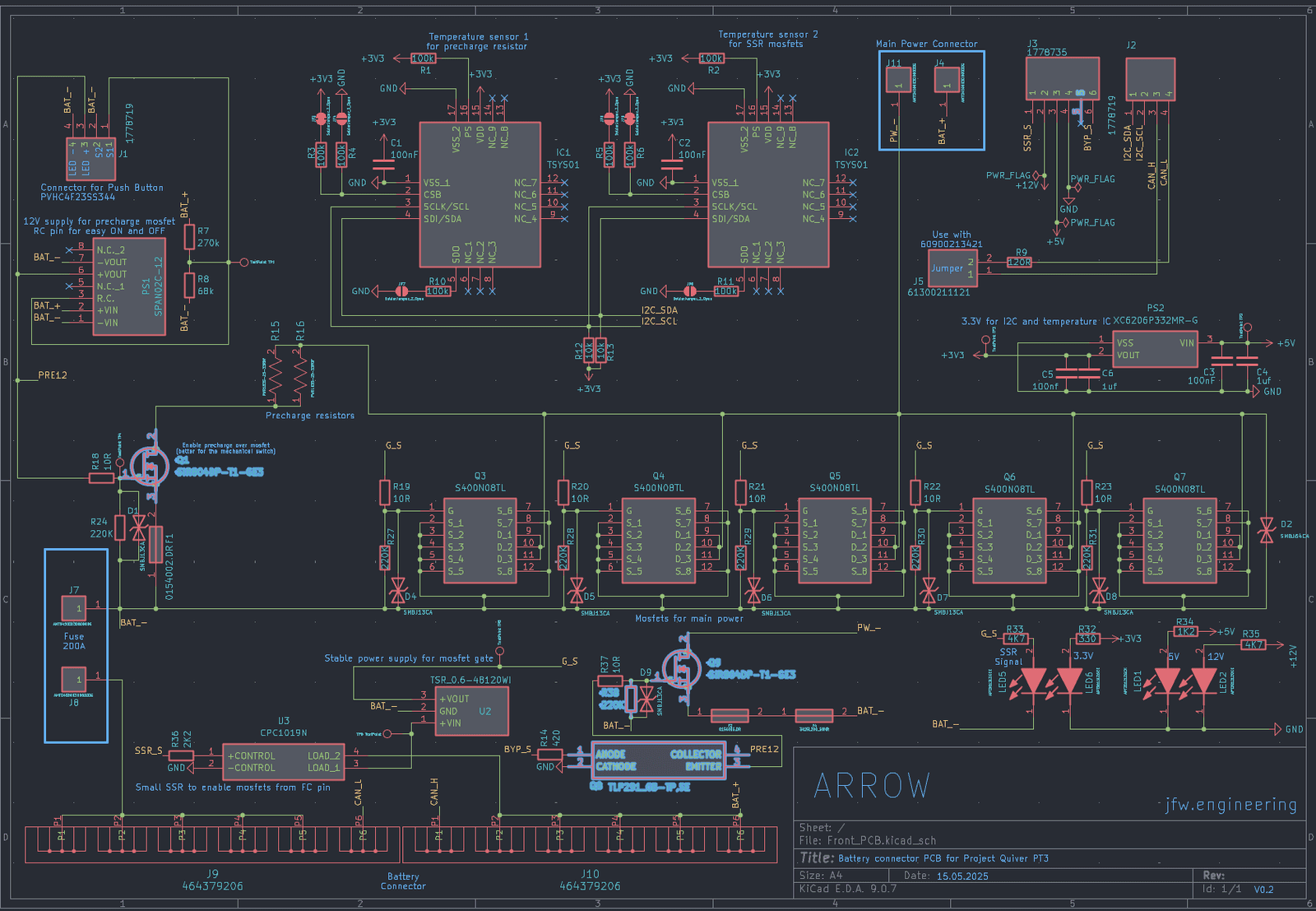Click the PS1 SPAN02C-12 converter symbol
Viewport: 1316px width, 911px height.
click(x=129, y=287)
